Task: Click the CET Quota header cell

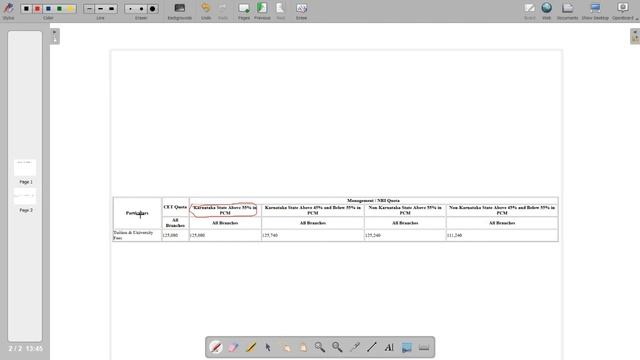Action: (175, 207)
